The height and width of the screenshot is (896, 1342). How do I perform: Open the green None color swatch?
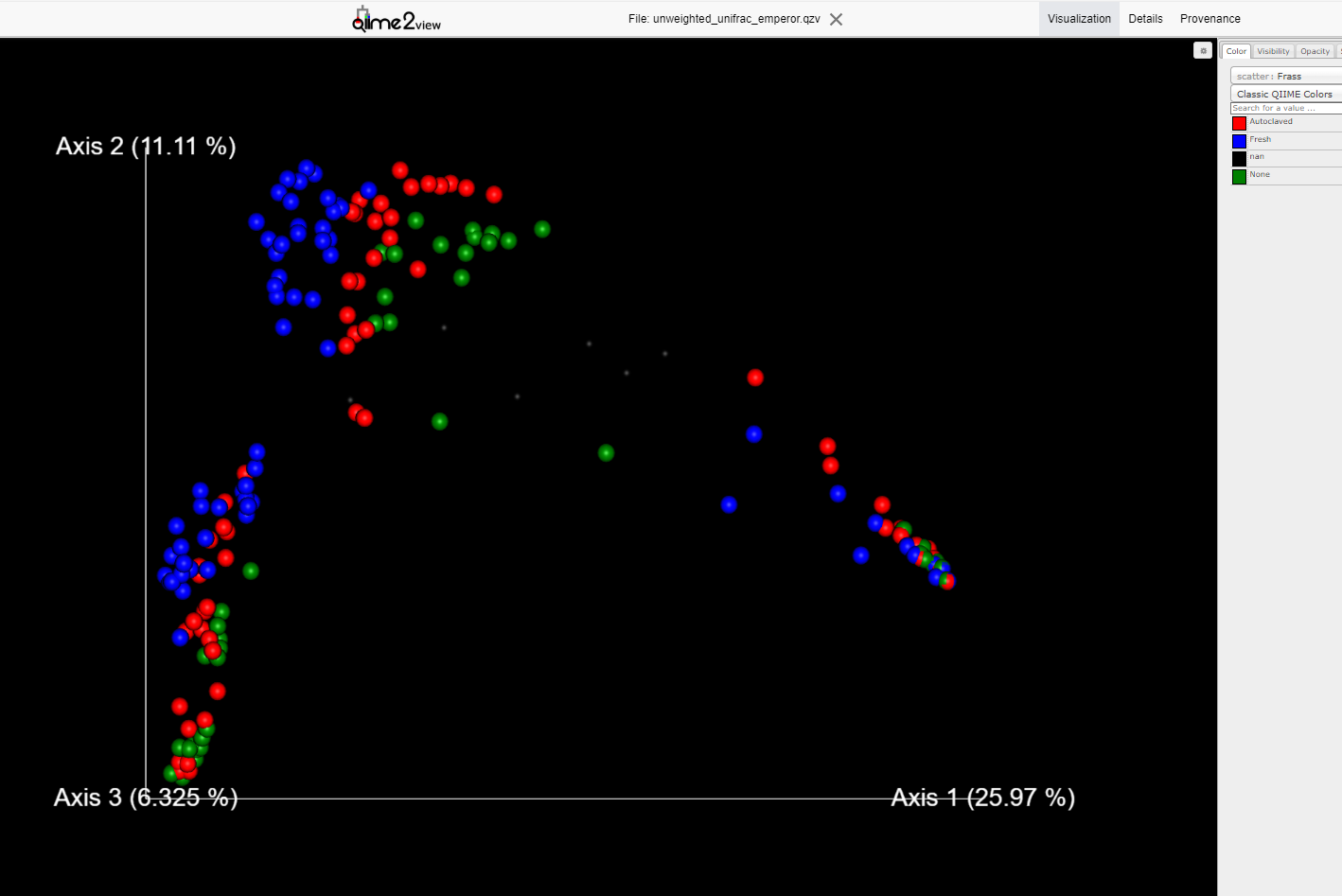click(1239, 176)
